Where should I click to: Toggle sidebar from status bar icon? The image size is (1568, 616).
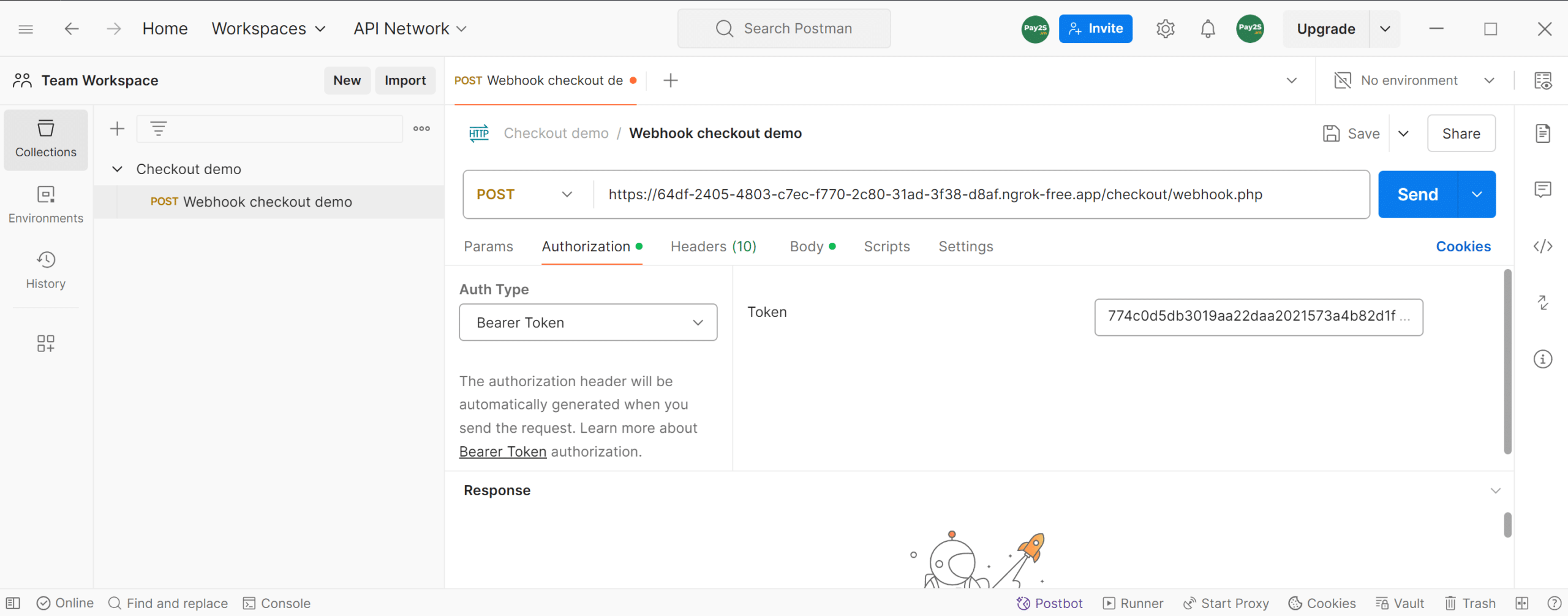[13, 603]
